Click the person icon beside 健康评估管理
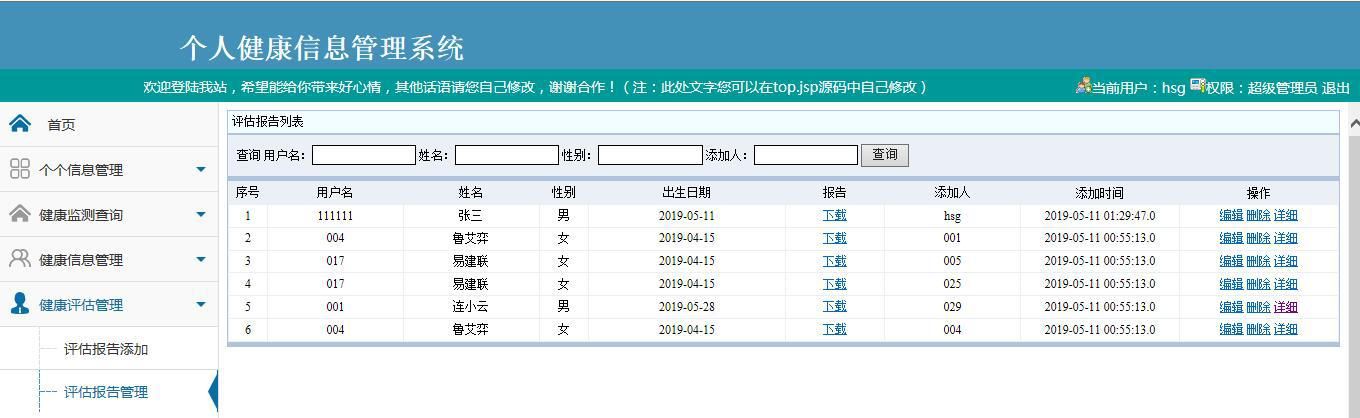Viewport: 1360px width, 418px height. tap(20, 304)
